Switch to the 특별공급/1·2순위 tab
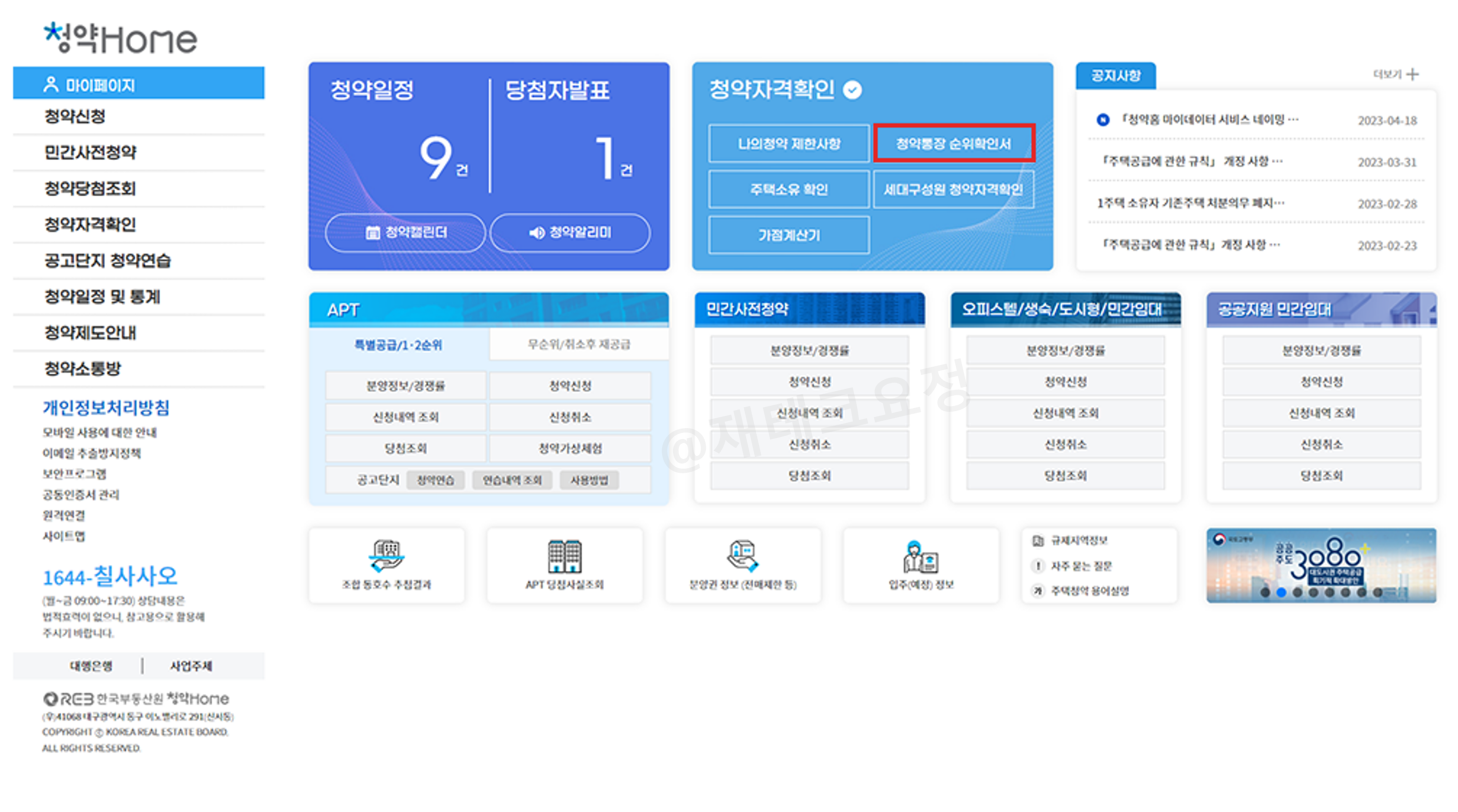 [398, 345]
